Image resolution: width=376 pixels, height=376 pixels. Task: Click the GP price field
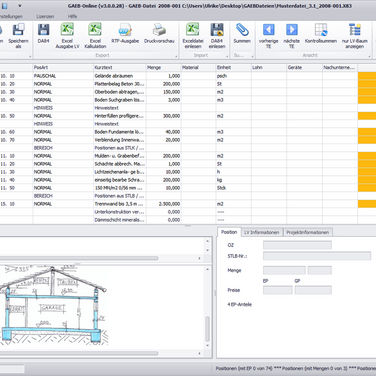coord(313,290)
